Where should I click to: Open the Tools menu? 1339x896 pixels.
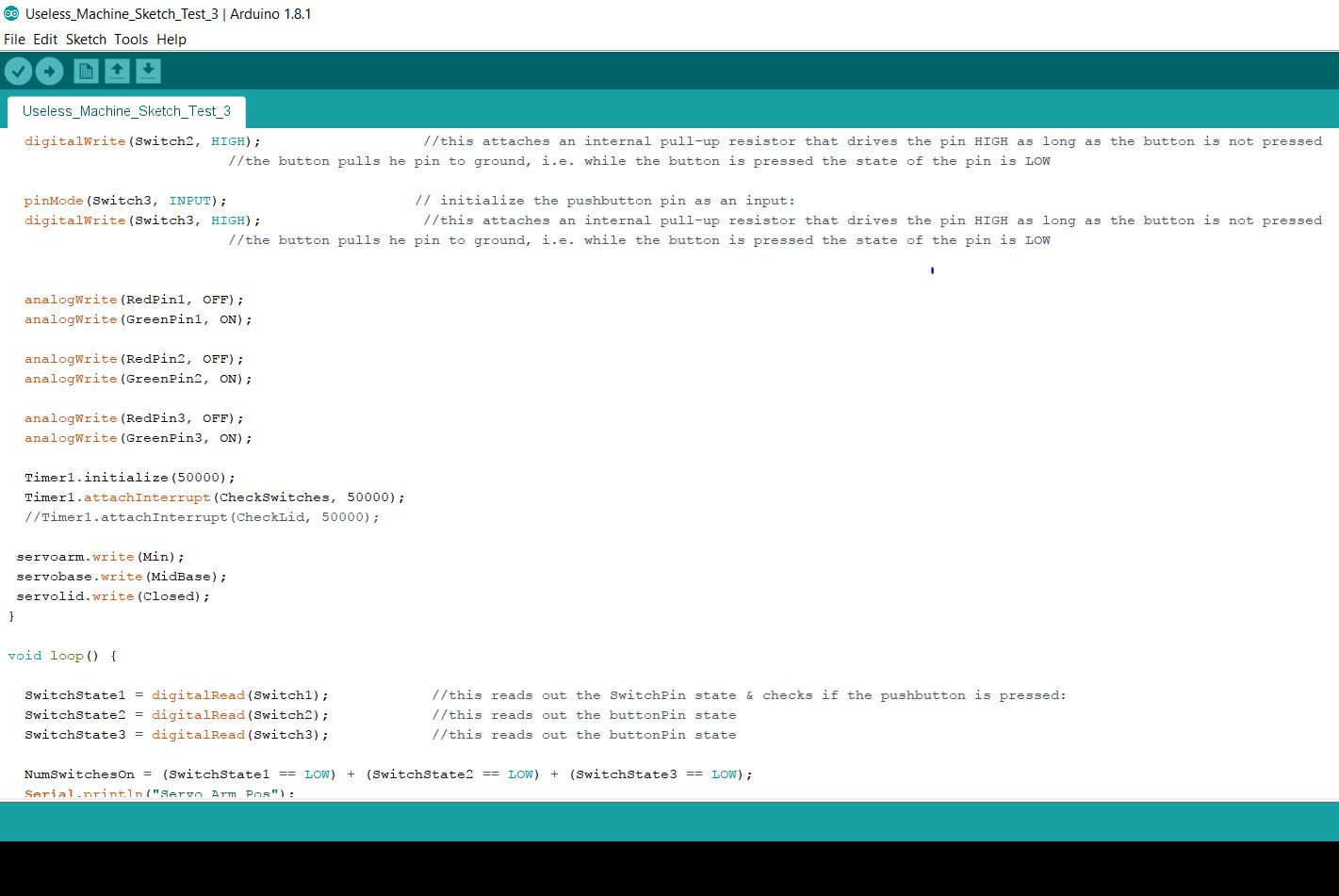(131, 40)
